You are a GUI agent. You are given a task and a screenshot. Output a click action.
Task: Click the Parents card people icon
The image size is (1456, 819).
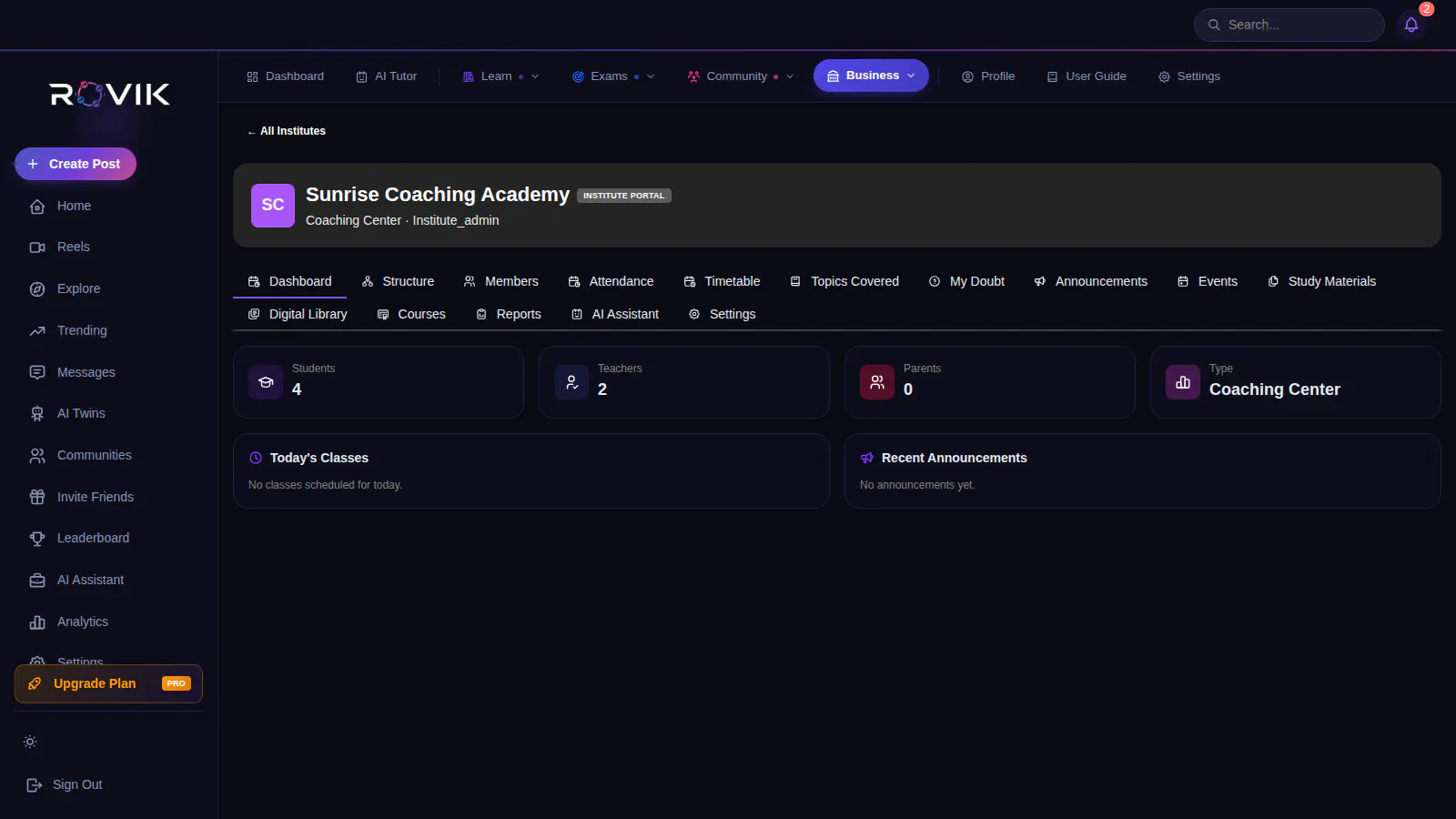pos(877,382)
